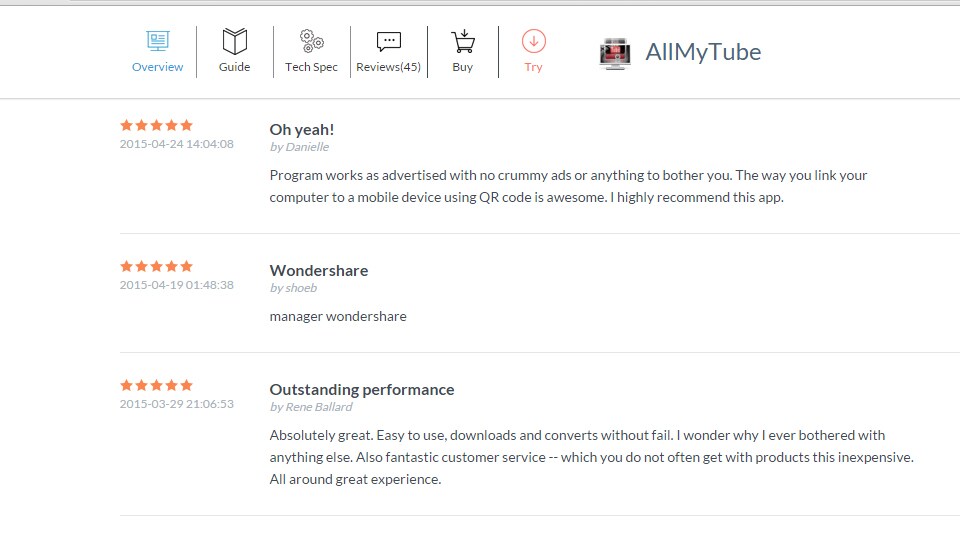Click star rating on Outstanding performance review

click(x=156, y=385)
